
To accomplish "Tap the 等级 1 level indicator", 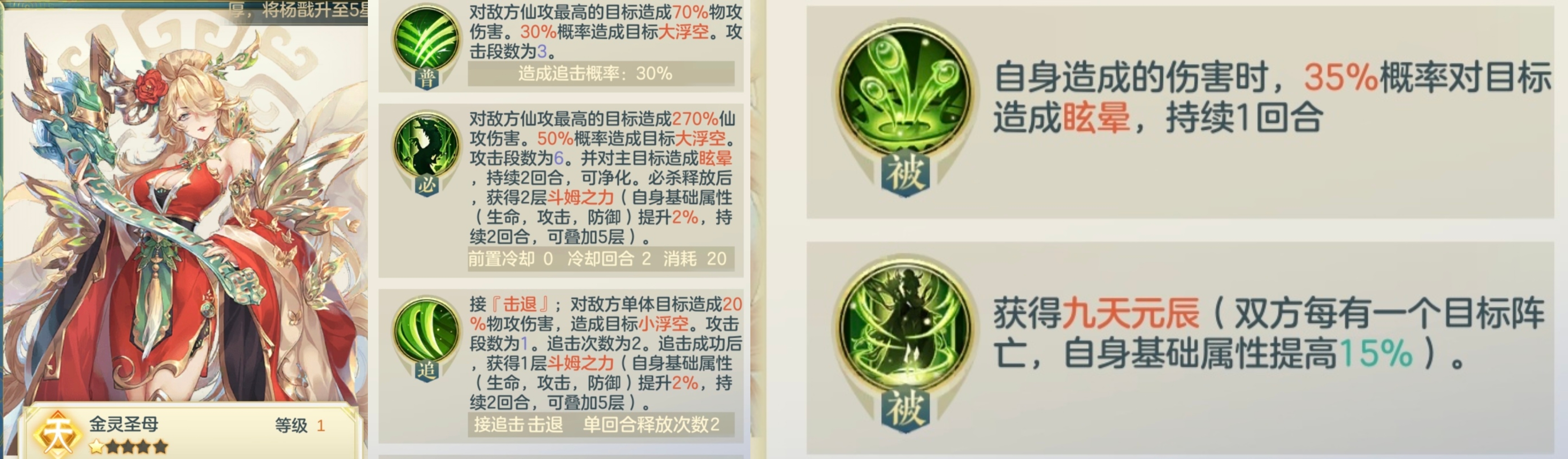I will [x=300, y=425].
